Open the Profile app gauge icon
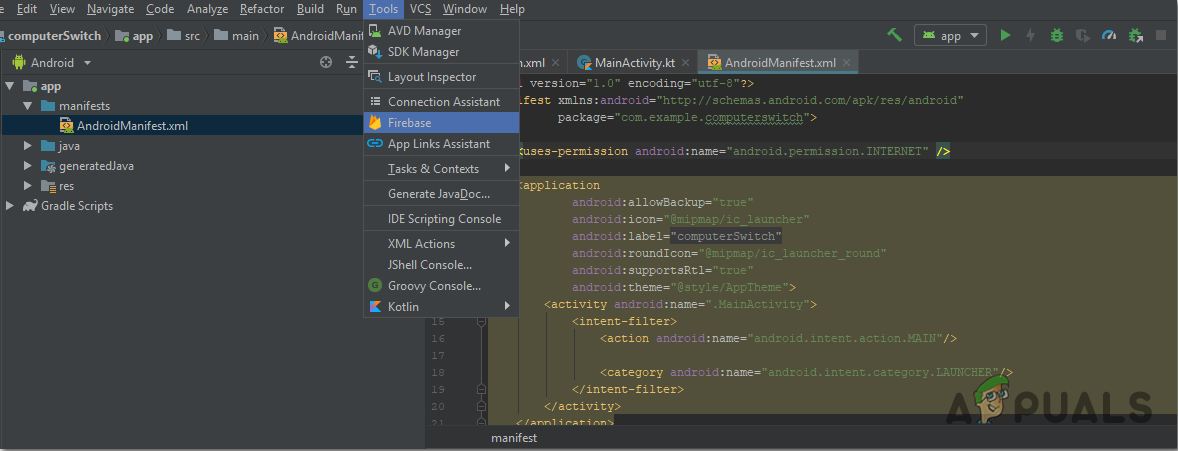This screenshot has width=1178, height=451. 1108,35
